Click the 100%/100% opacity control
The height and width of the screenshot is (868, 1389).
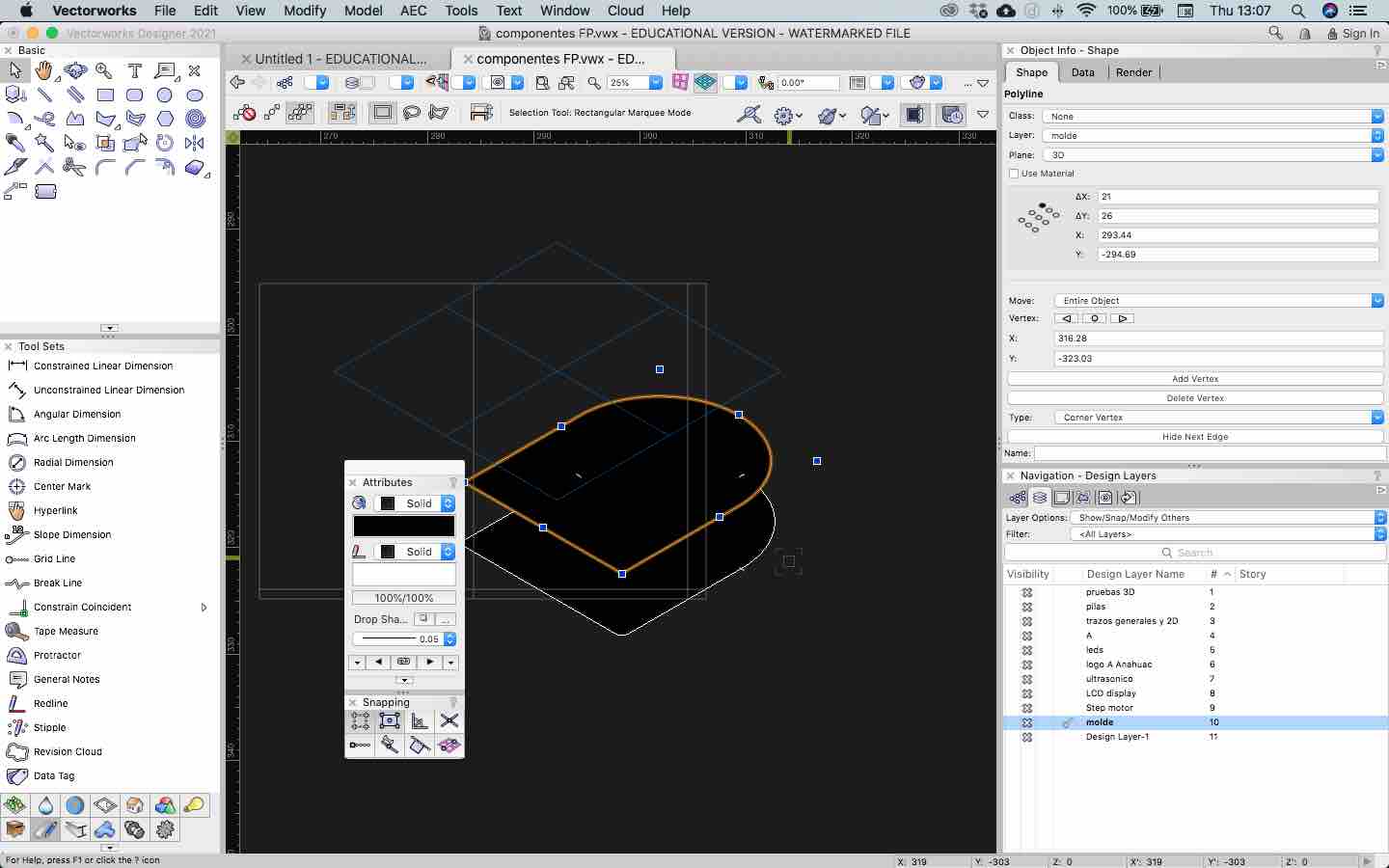403,598
